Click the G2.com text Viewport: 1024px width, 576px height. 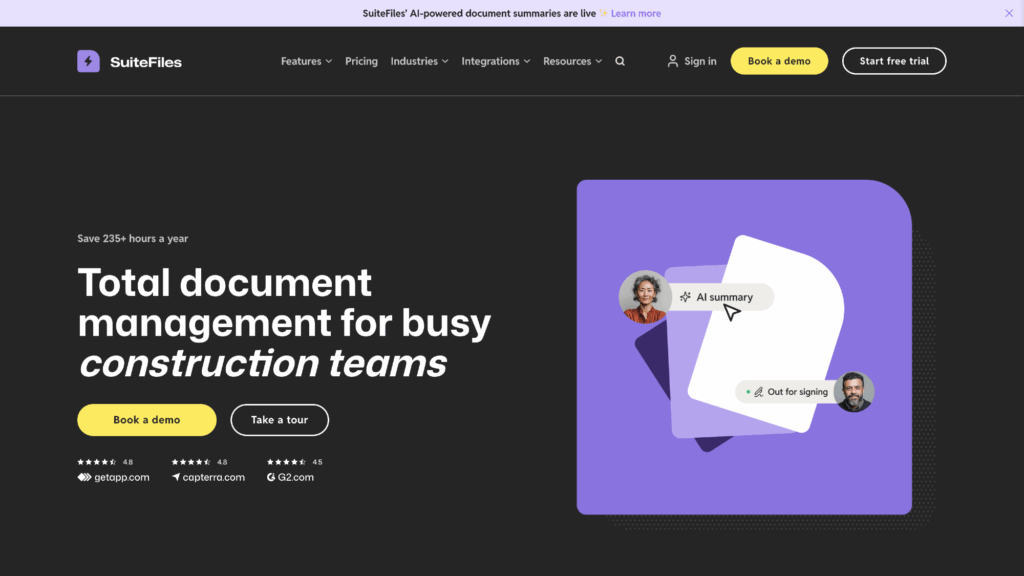pyautogui.click(x=296, y=477)
